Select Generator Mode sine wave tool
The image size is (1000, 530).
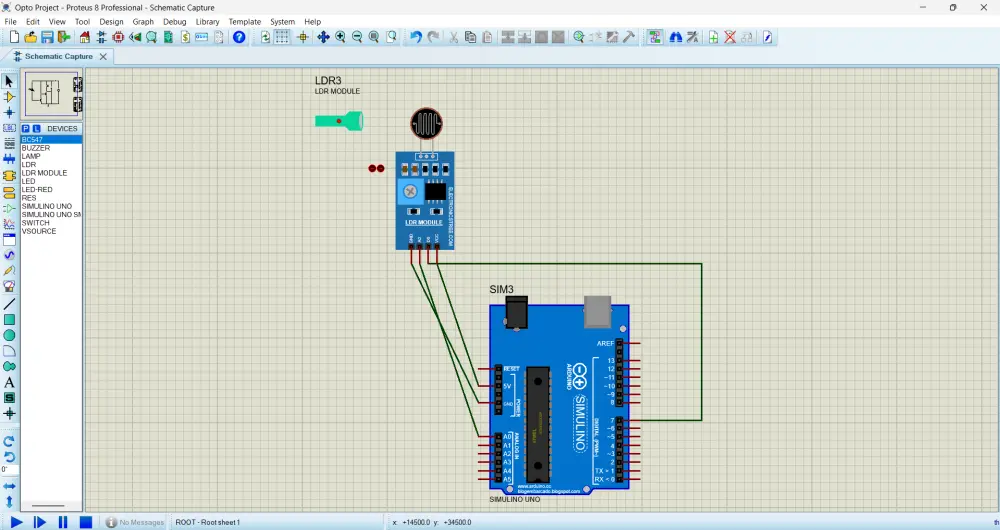[9, 254]
